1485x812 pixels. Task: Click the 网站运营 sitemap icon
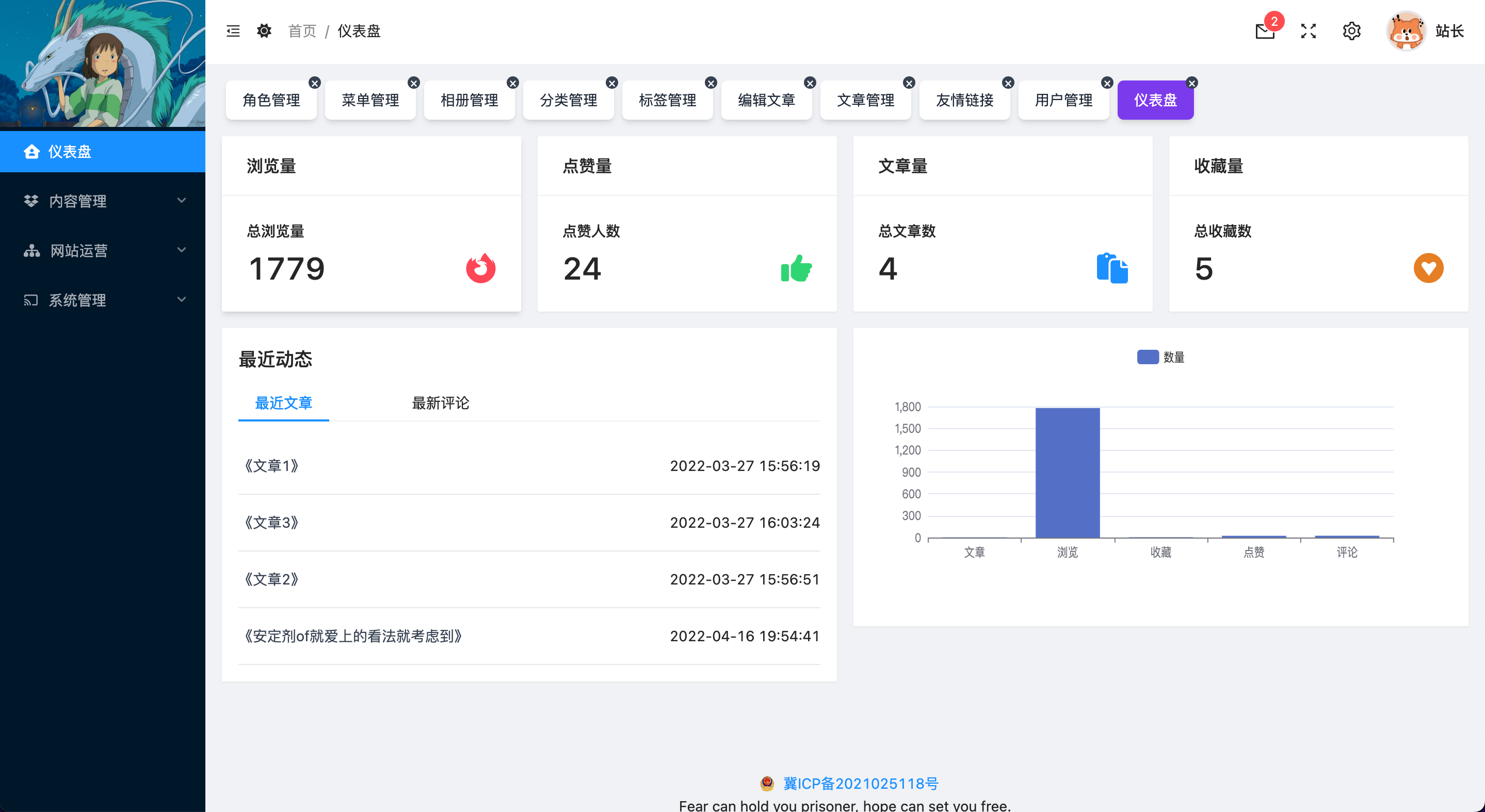(31, 251)
